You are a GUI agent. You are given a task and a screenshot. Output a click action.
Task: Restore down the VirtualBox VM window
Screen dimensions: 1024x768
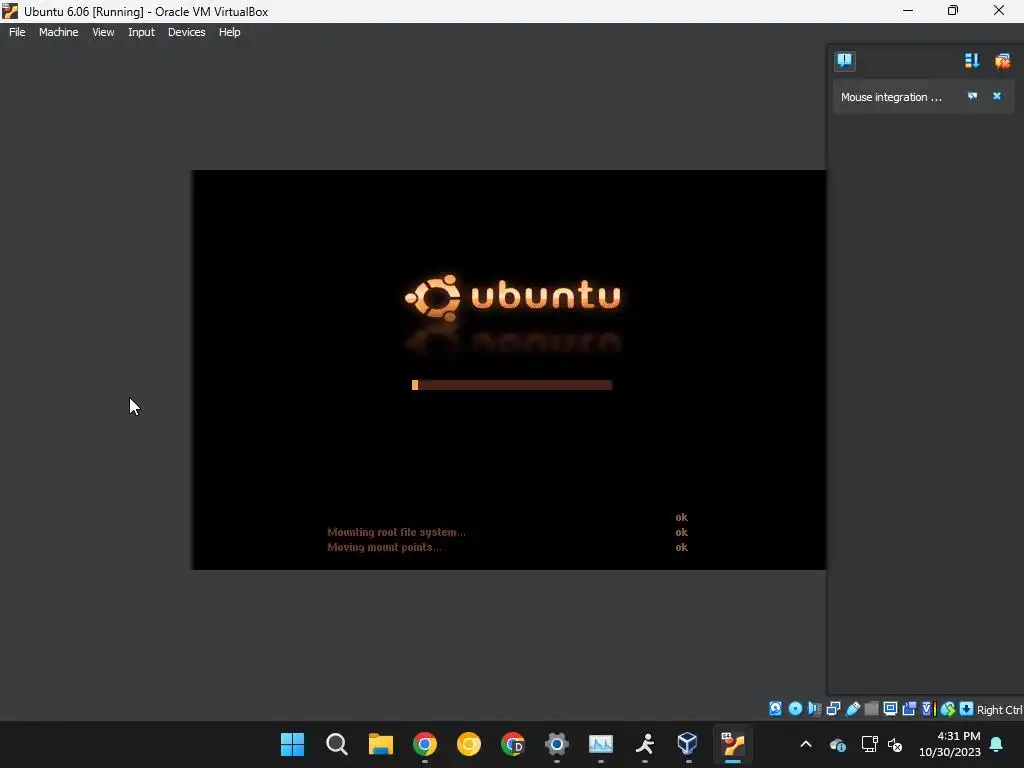coord(953,10)
